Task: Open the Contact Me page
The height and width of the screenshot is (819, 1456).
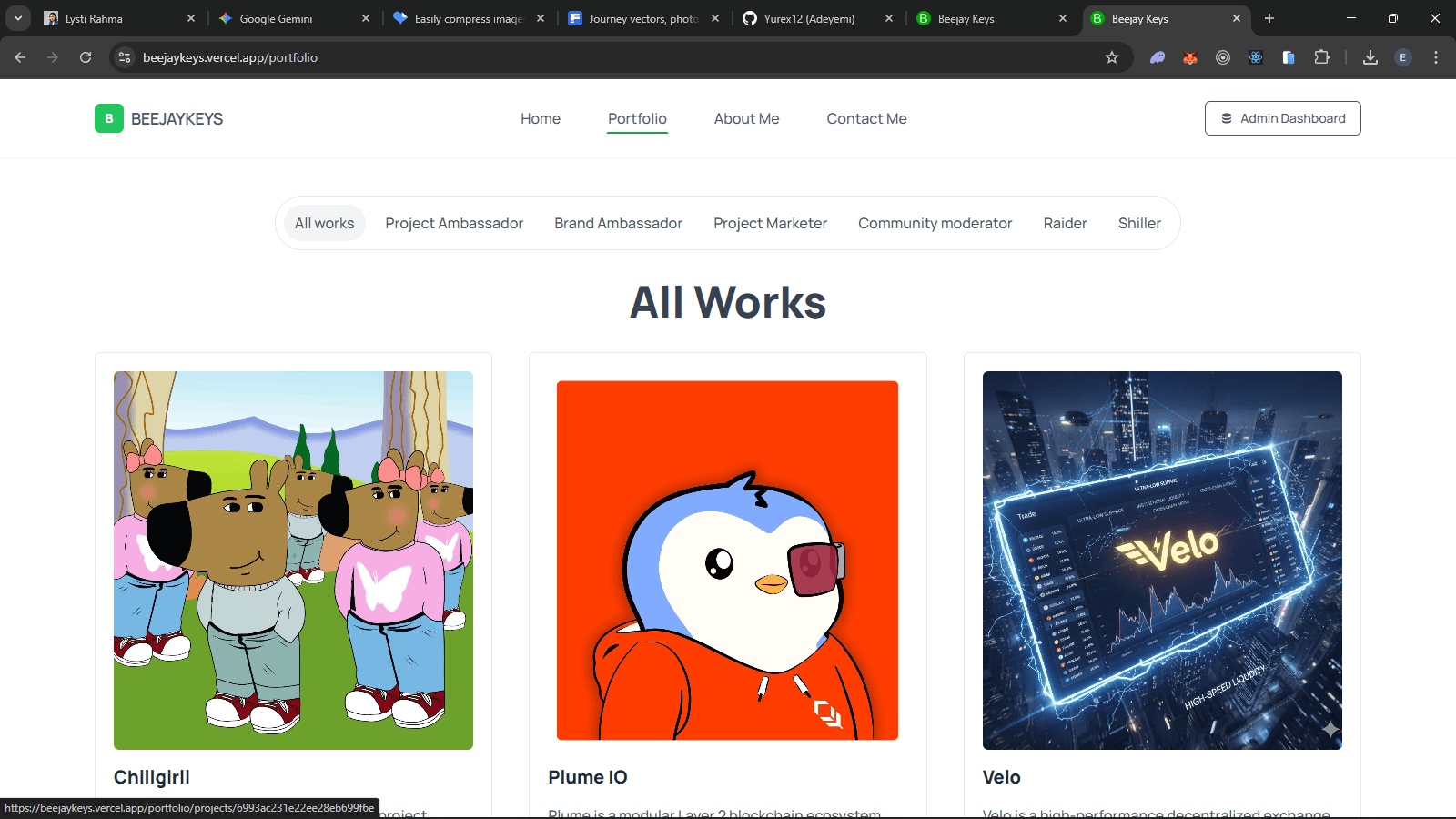Action: click(x=867, y=118)
